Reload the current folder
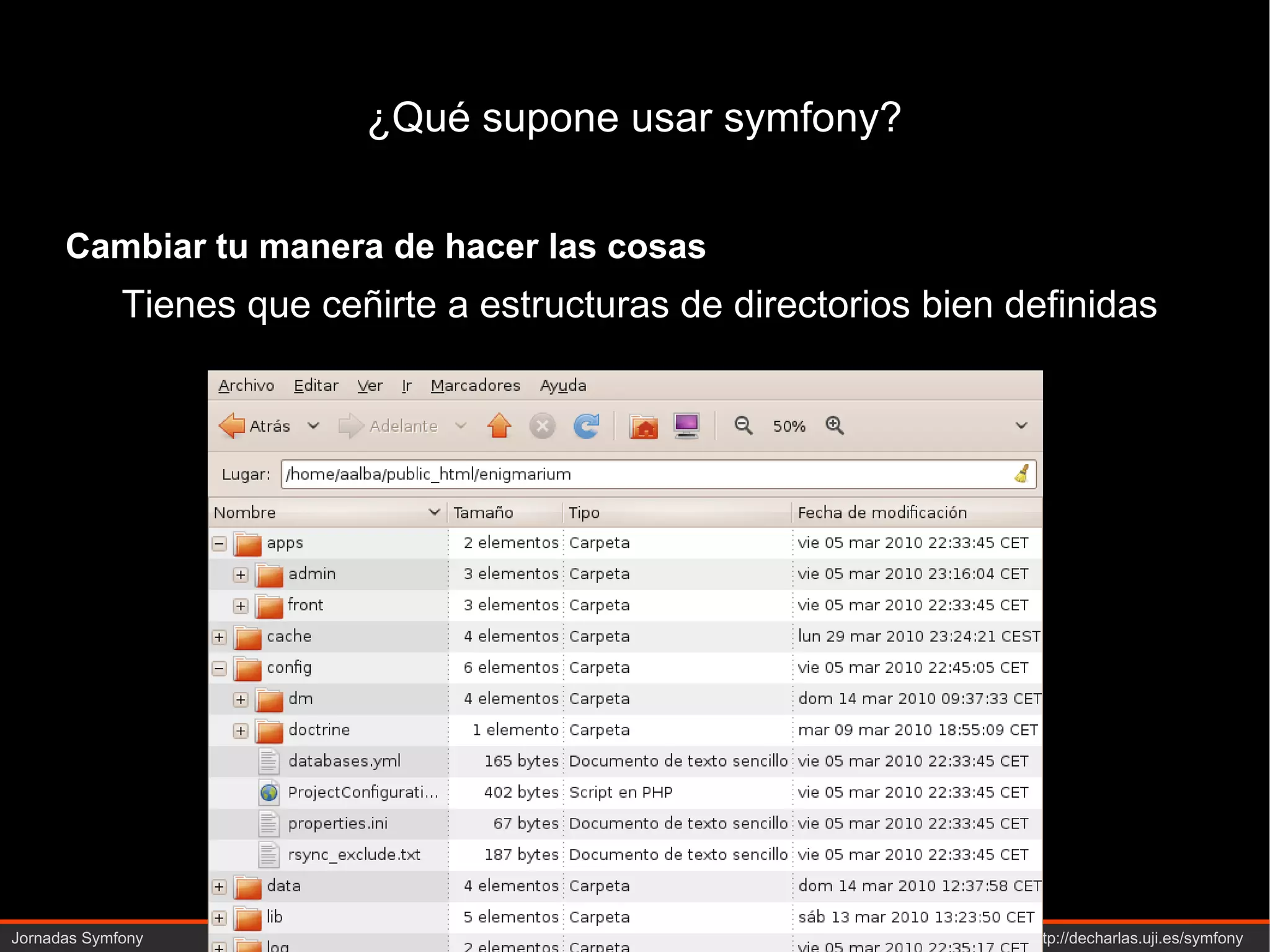This screenshot has height=952, width=1270. pyautogui.click(x=586, y=426)
